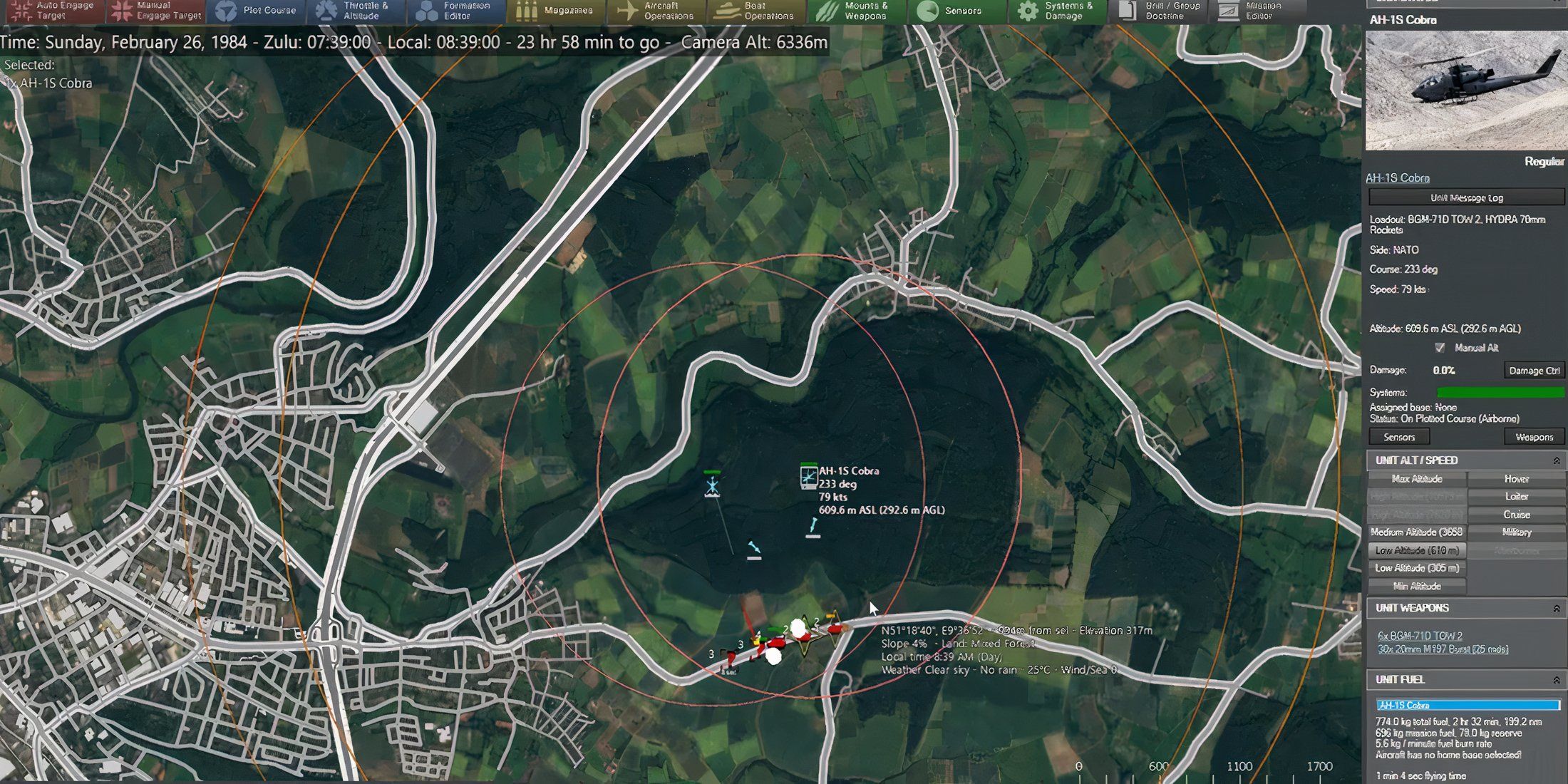Set altitude to Medium Altitude preset
Screen dimensions: 1568x784
(x=1417, y=532)
